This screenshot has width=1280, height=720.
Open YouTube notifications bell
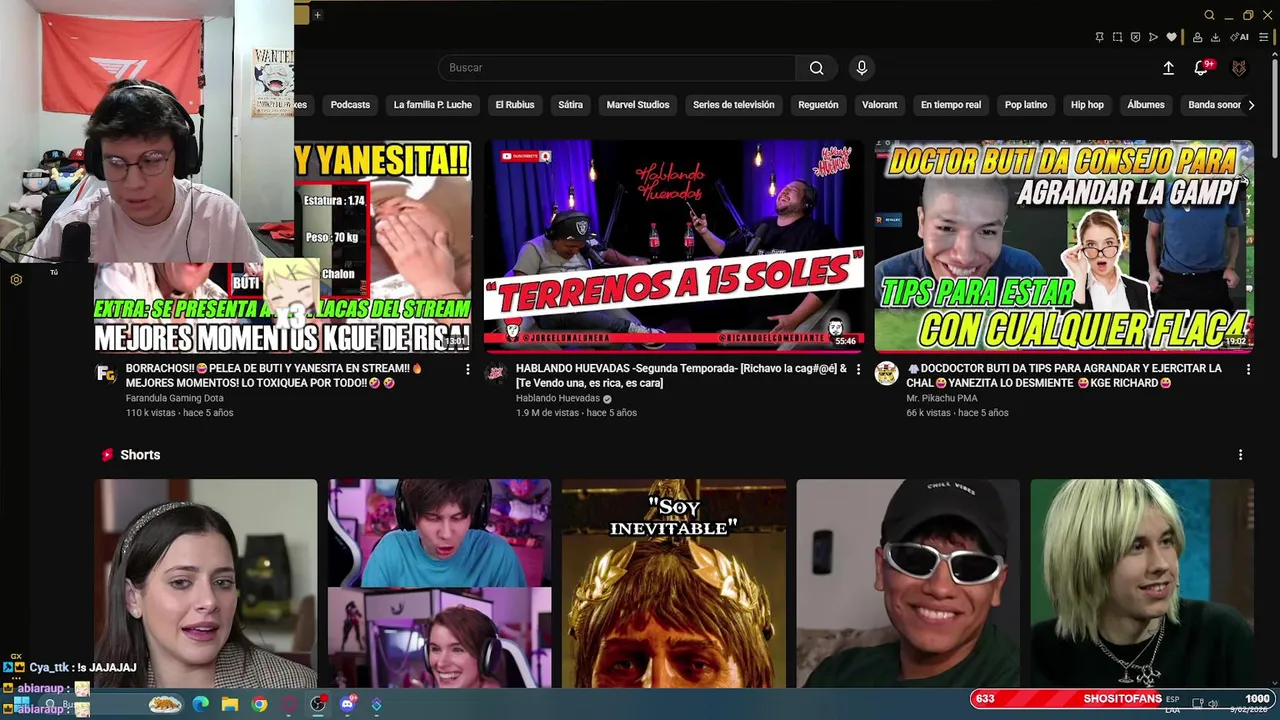[x=1201, y=68]
